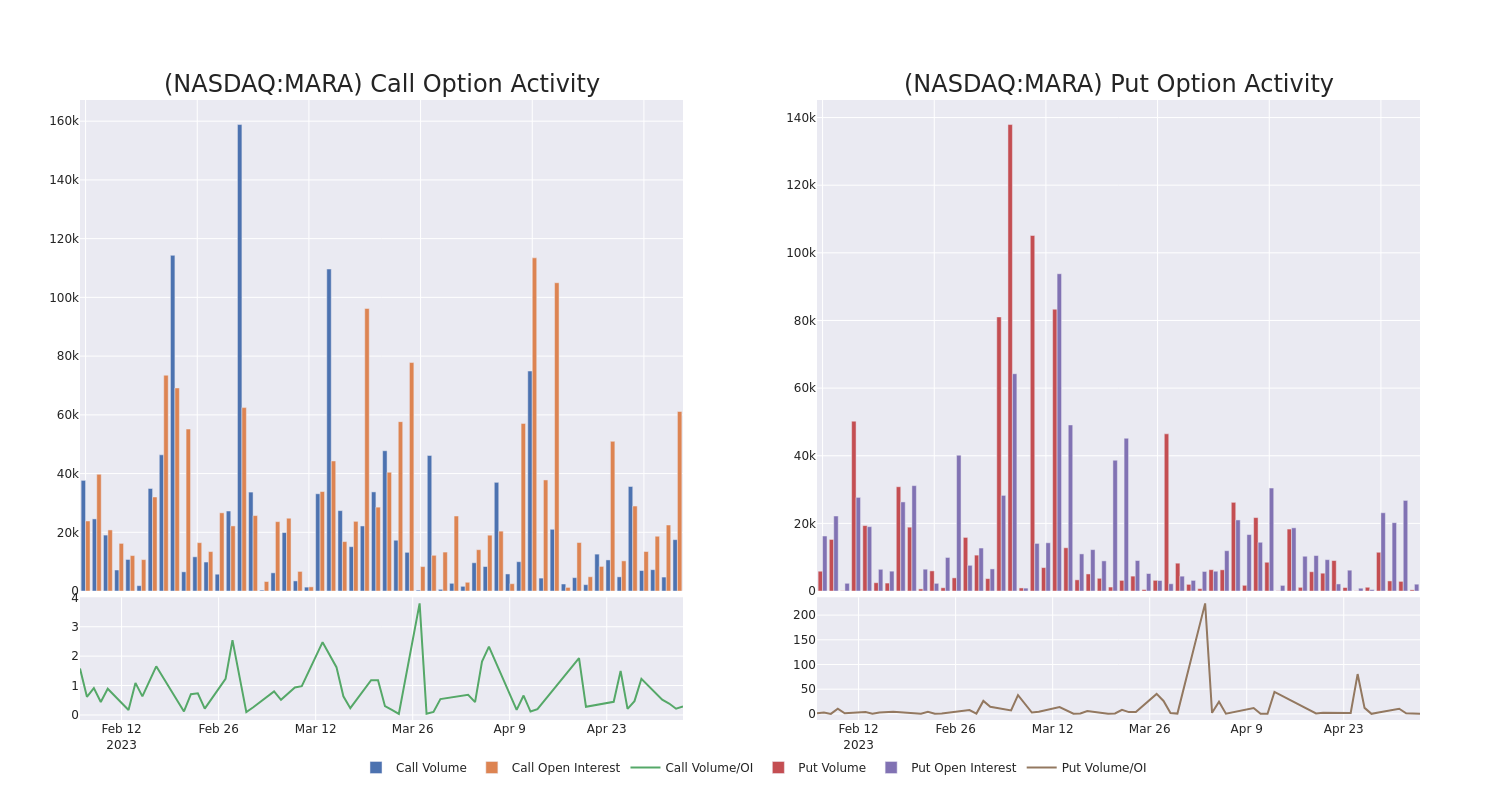Click the Call Option Activity chart title
This screenshot has width=1500, height=800.
click(x=382, y=84)
